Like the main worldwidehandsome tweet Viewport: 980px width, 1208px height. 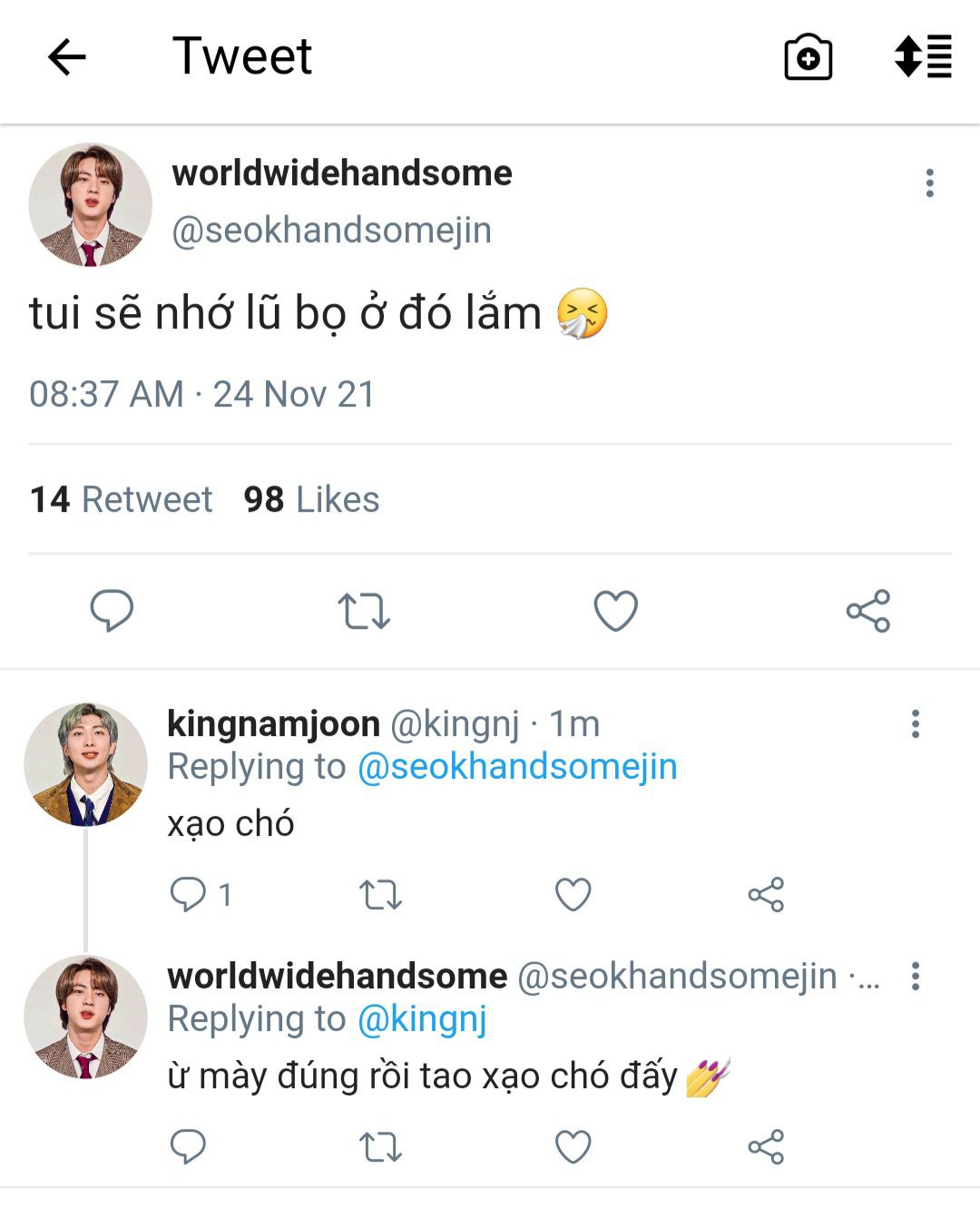[x=615, y=611]
